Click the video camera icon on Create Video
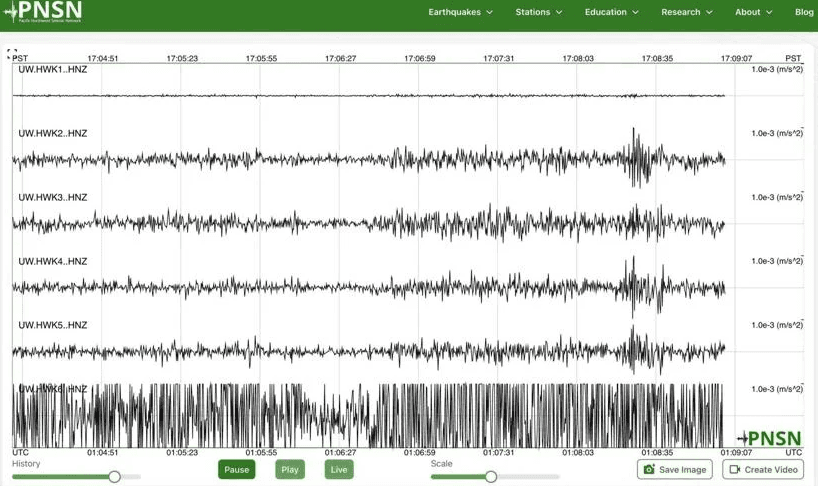818x486 pixels. [x=734, y=469]
